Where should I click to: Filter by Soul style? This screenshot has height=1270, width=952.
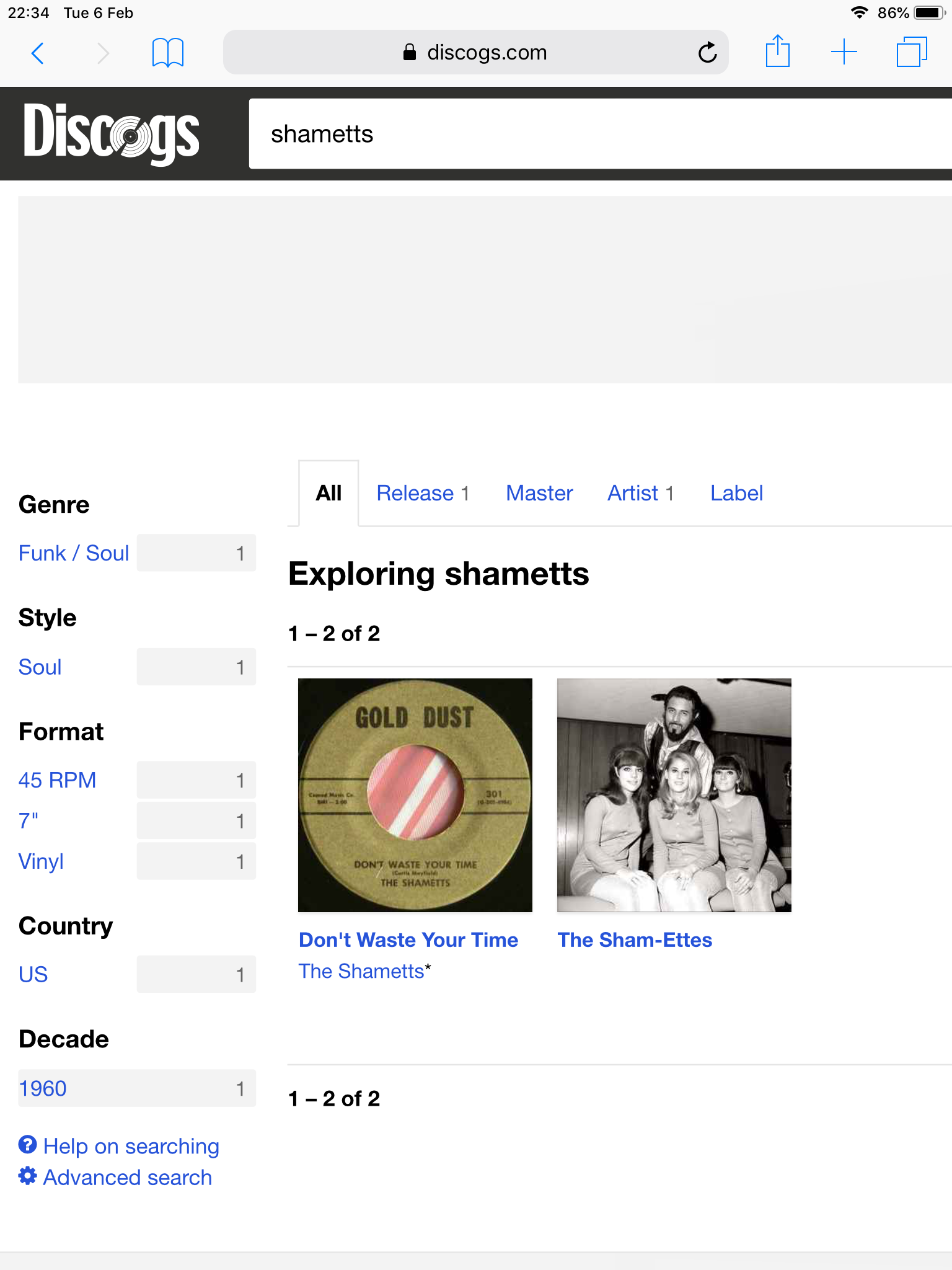click(40, 667)
